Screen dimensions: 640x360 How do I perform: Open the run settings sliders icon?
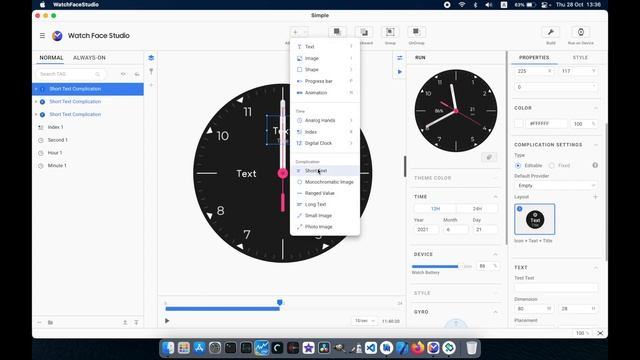[400, 58]
